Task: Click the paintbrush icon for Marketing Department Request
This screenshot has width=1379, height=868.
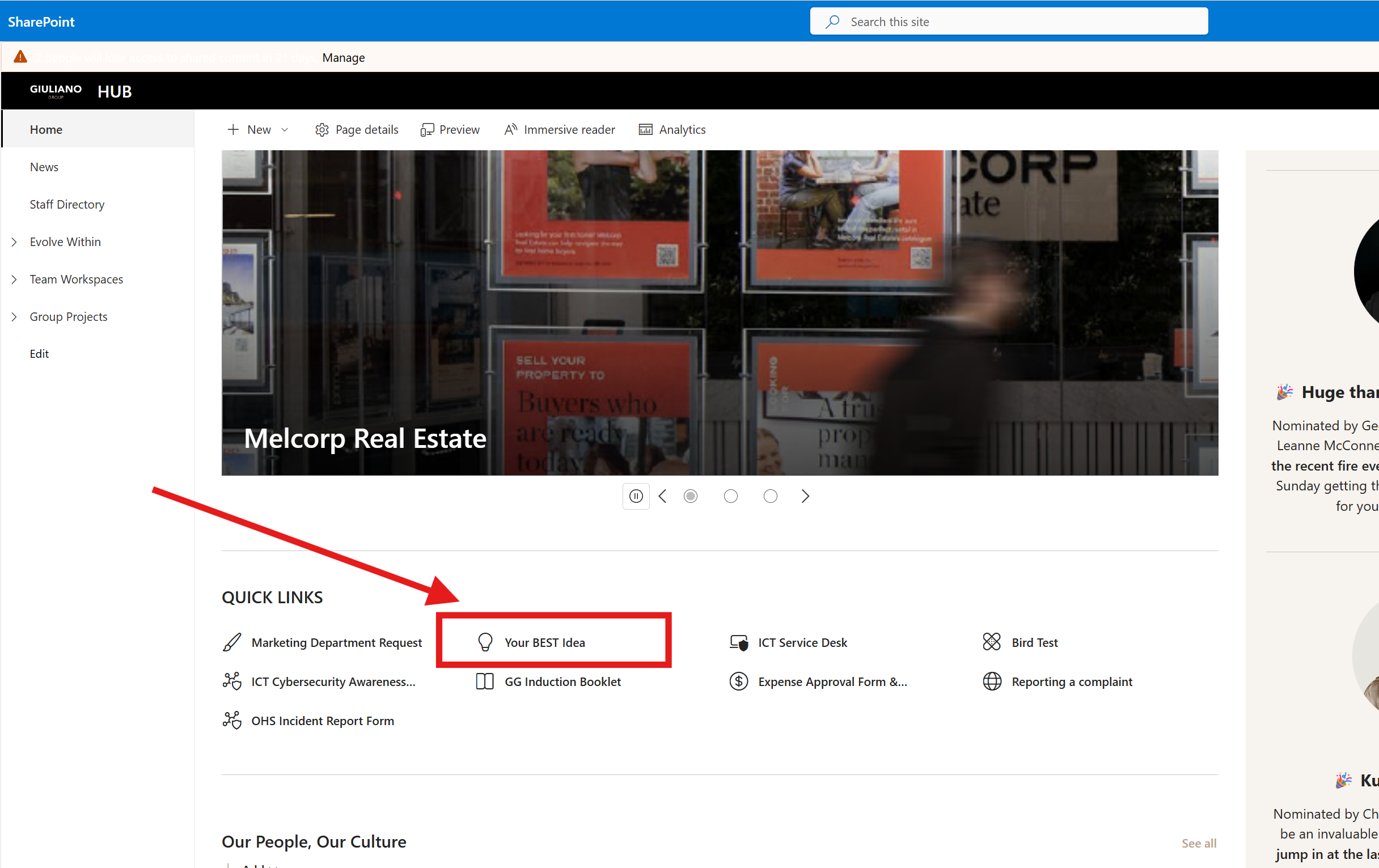Action: (231, 642)
